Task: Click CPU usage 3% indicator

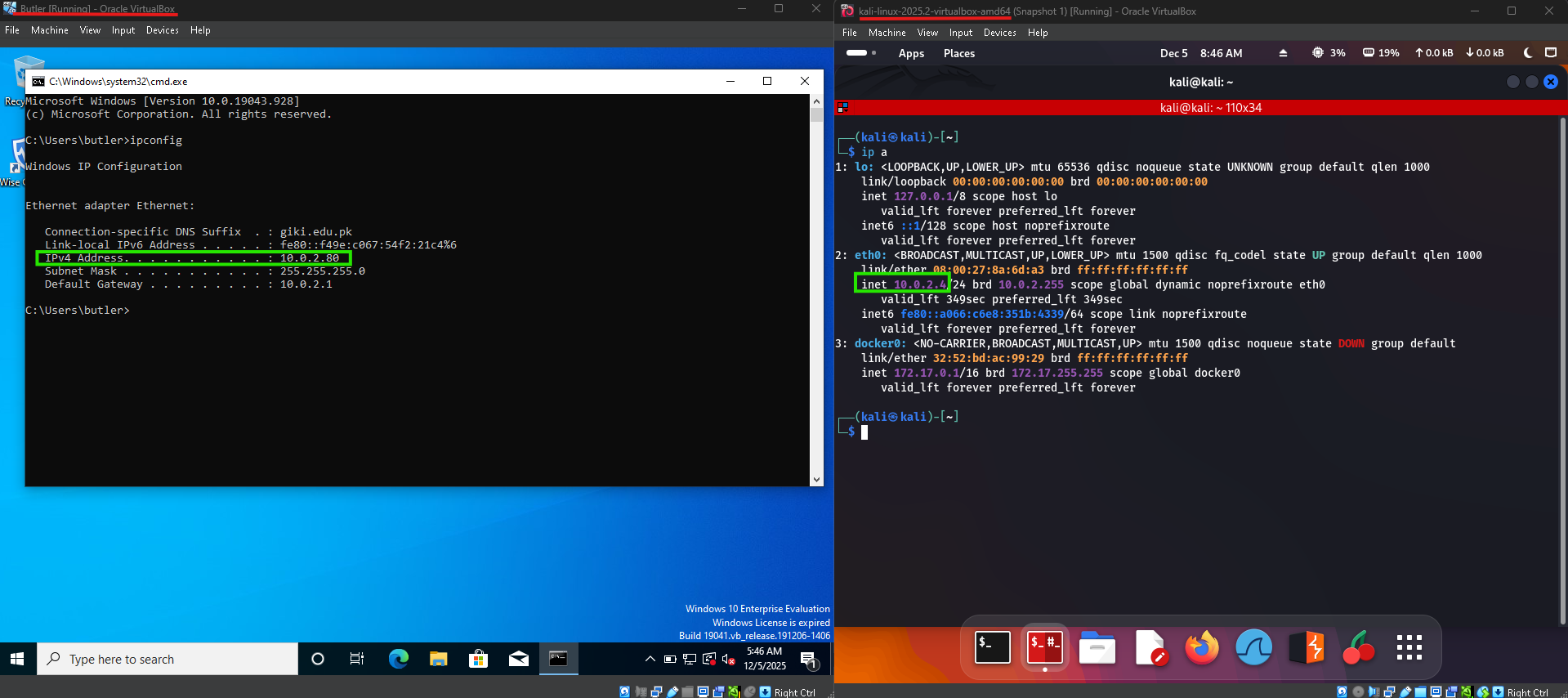Action: [1329, 52]
